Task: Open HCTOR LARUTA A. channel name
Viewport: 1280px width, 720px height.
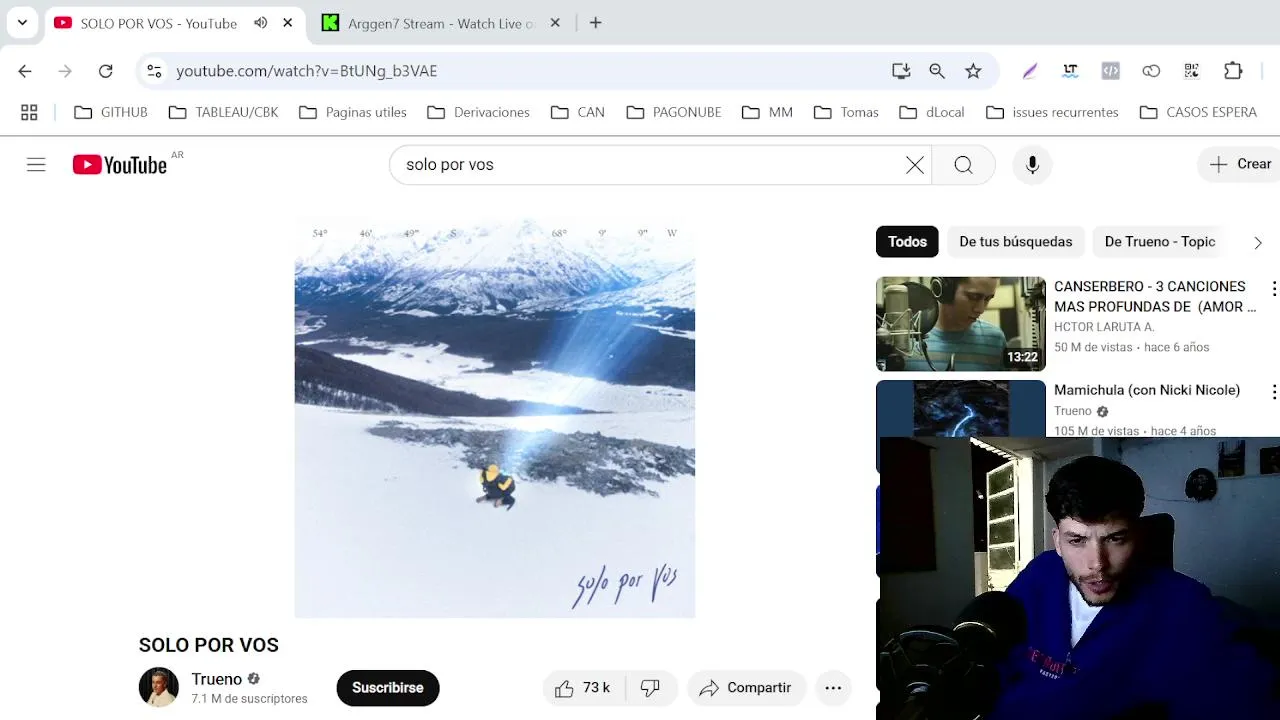Action: [x=1104, y=327]
